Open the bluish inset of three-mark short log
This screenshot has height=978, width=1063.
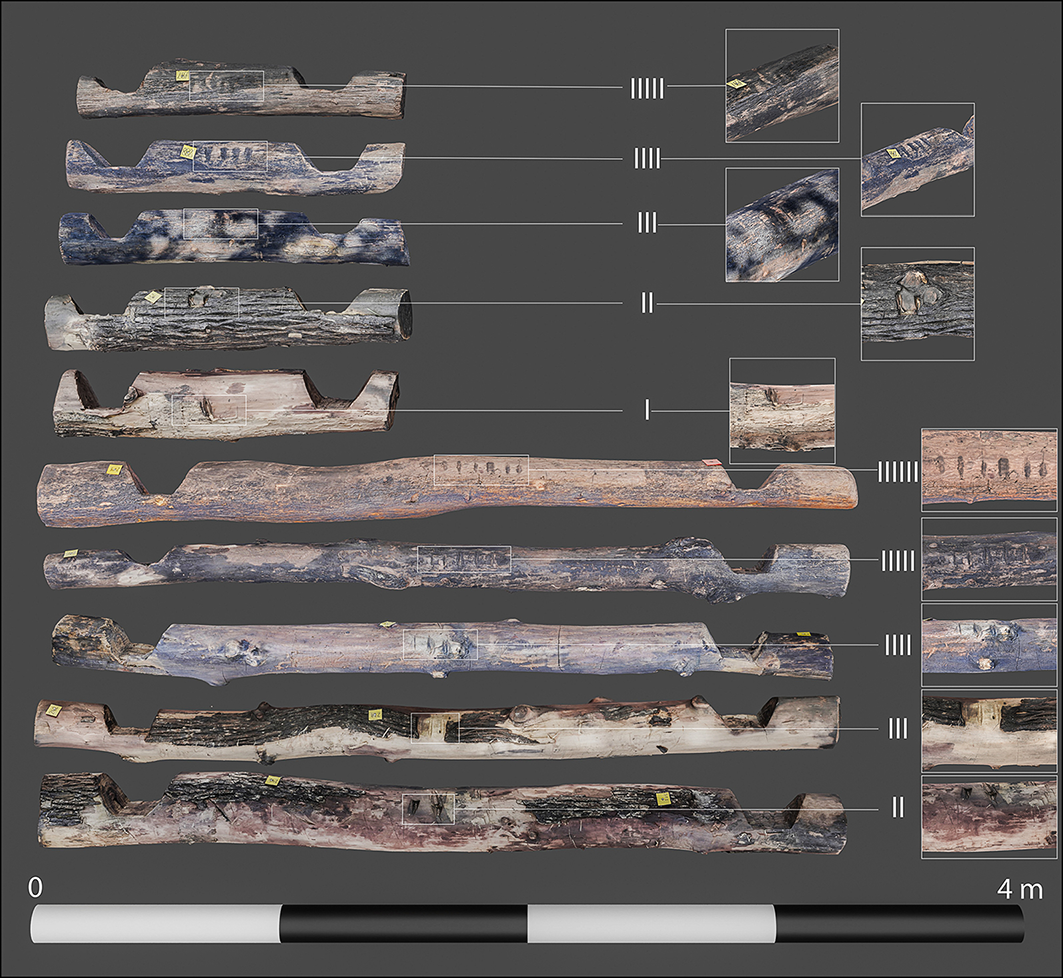coord(782,225)
